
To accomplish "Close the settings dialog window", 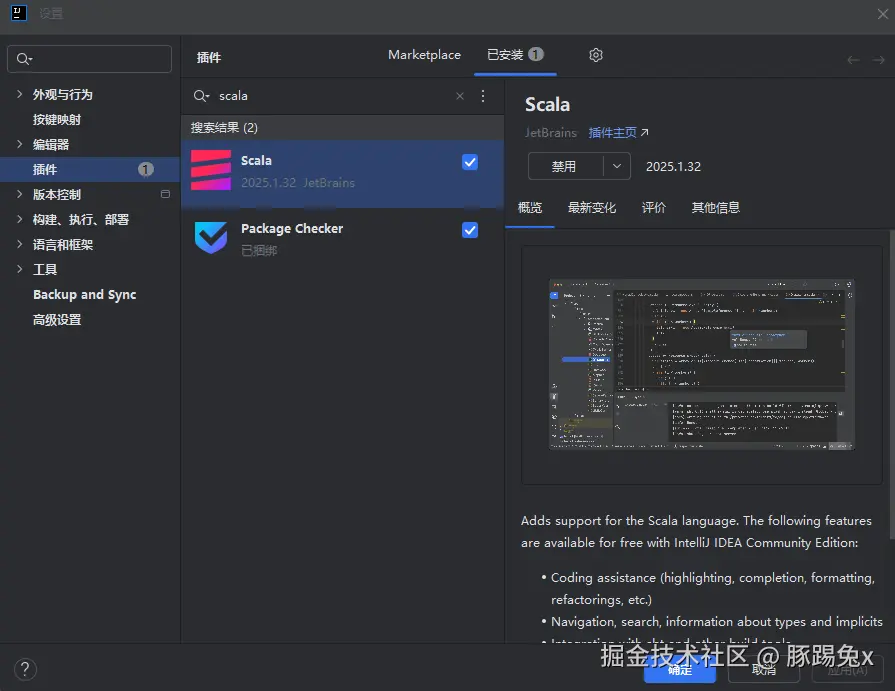I will coord(882,14).
